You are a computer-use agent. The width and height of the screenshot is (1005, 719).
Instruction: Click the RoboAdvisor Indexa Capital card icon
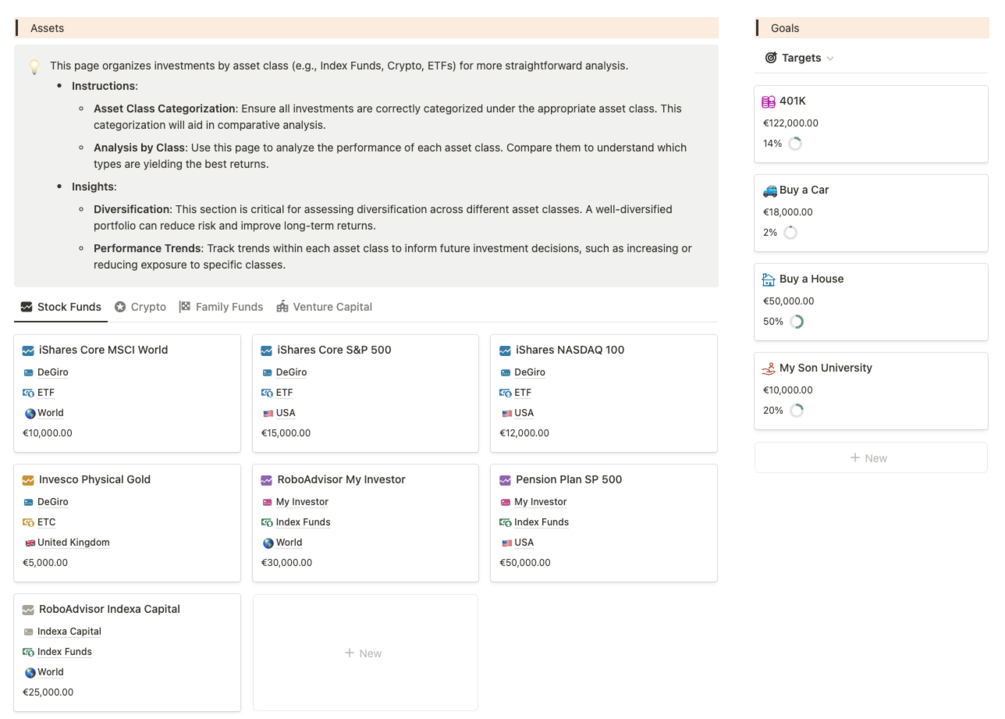click(28, 609)
